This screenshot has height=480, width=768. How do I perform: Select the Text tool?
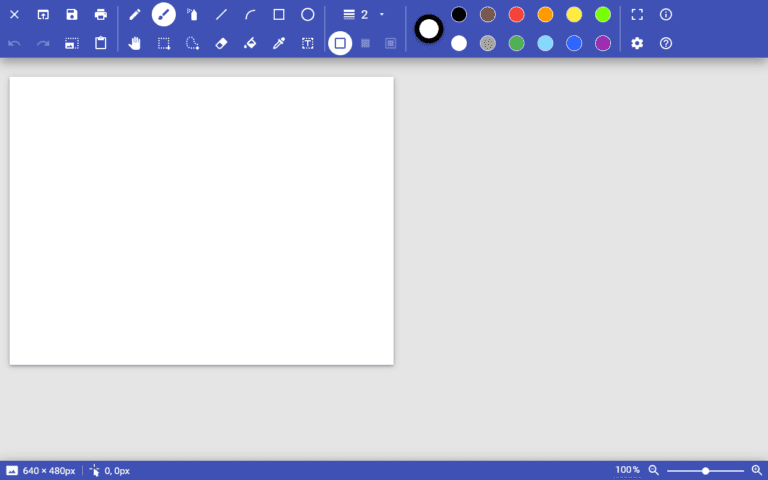[x=308, y=44]
